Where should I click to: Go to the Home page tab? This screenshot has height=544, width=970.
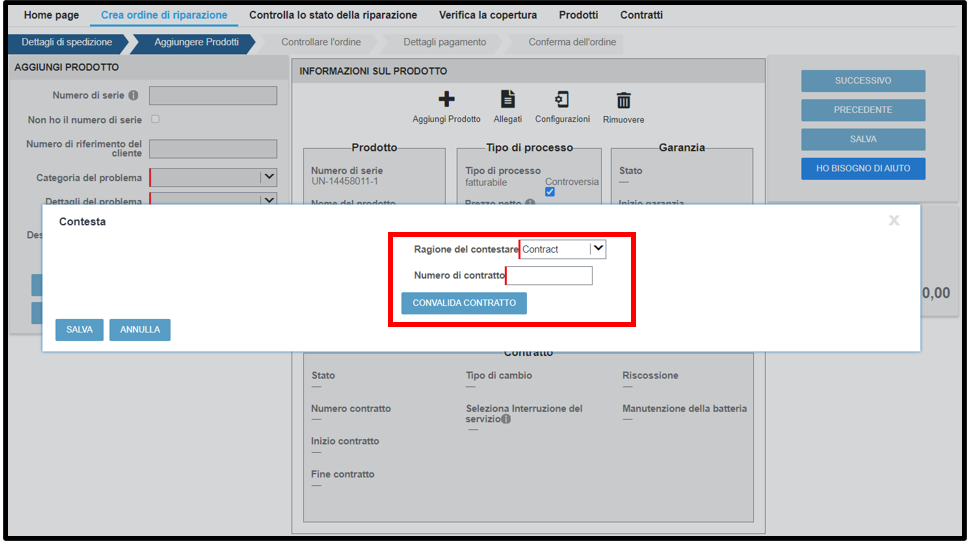51,15
